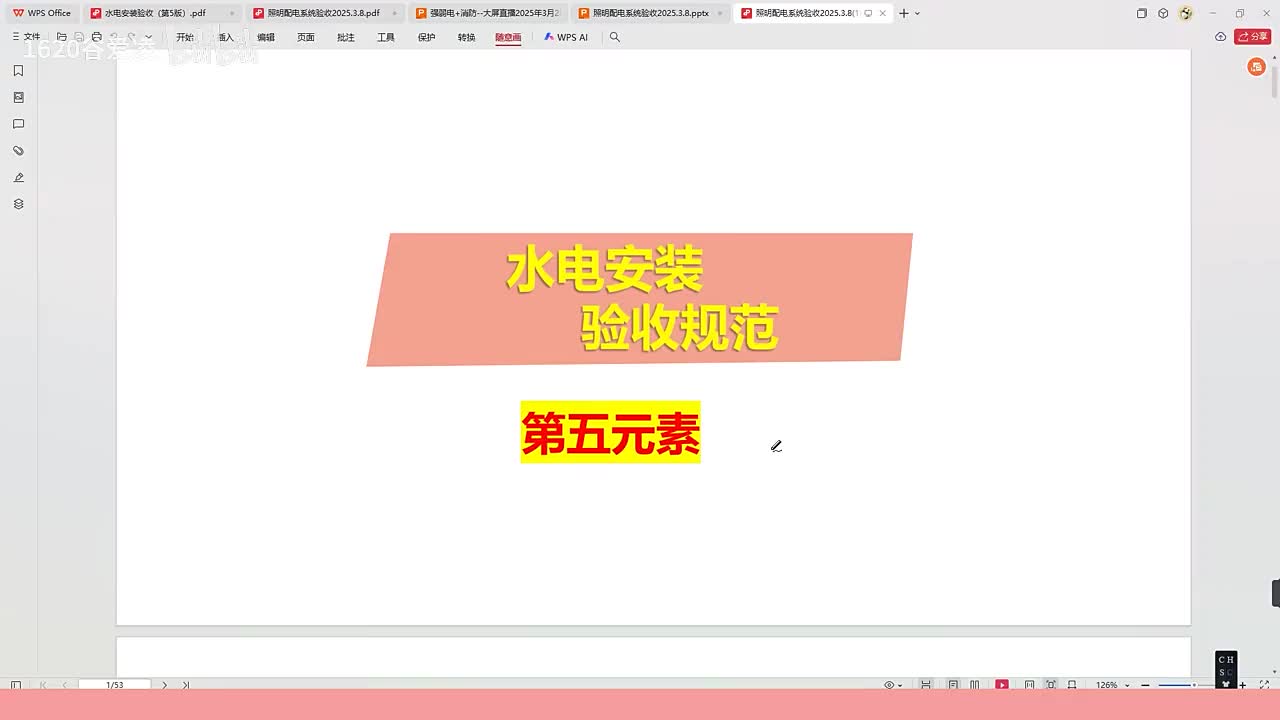This screenshot has width=1280, height=720.
Task: Click the zoom in plus button
Action: [1243, 685]
